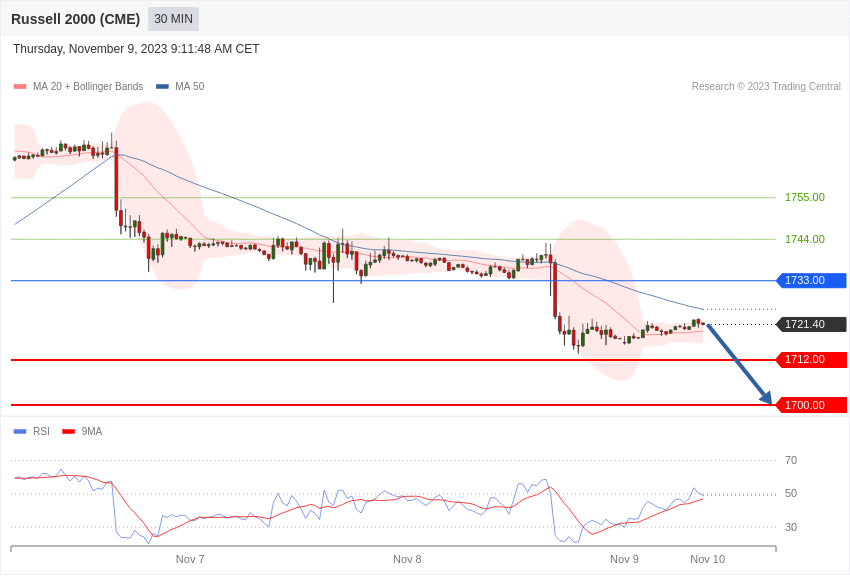Click the 1700.00 red target tag
Viewport: 850px width, 576px height.
pyautogui.click(x=811, y=405)
